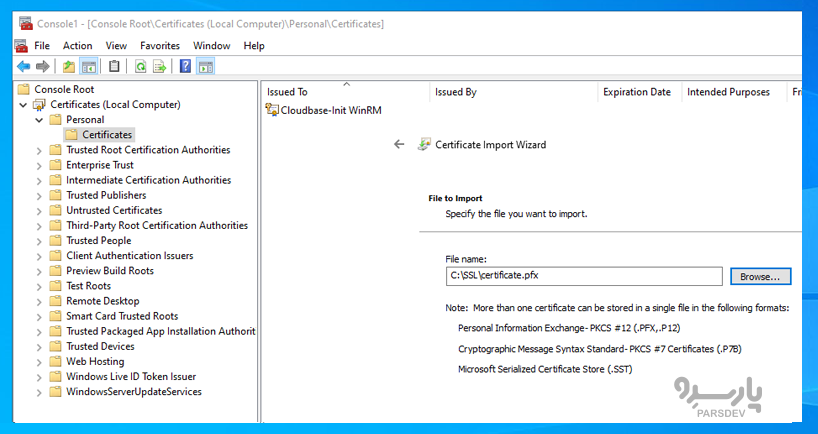This screenshot has height=434, width=818.
Task: Click the Personal folder icon
Action: (55, 120)
